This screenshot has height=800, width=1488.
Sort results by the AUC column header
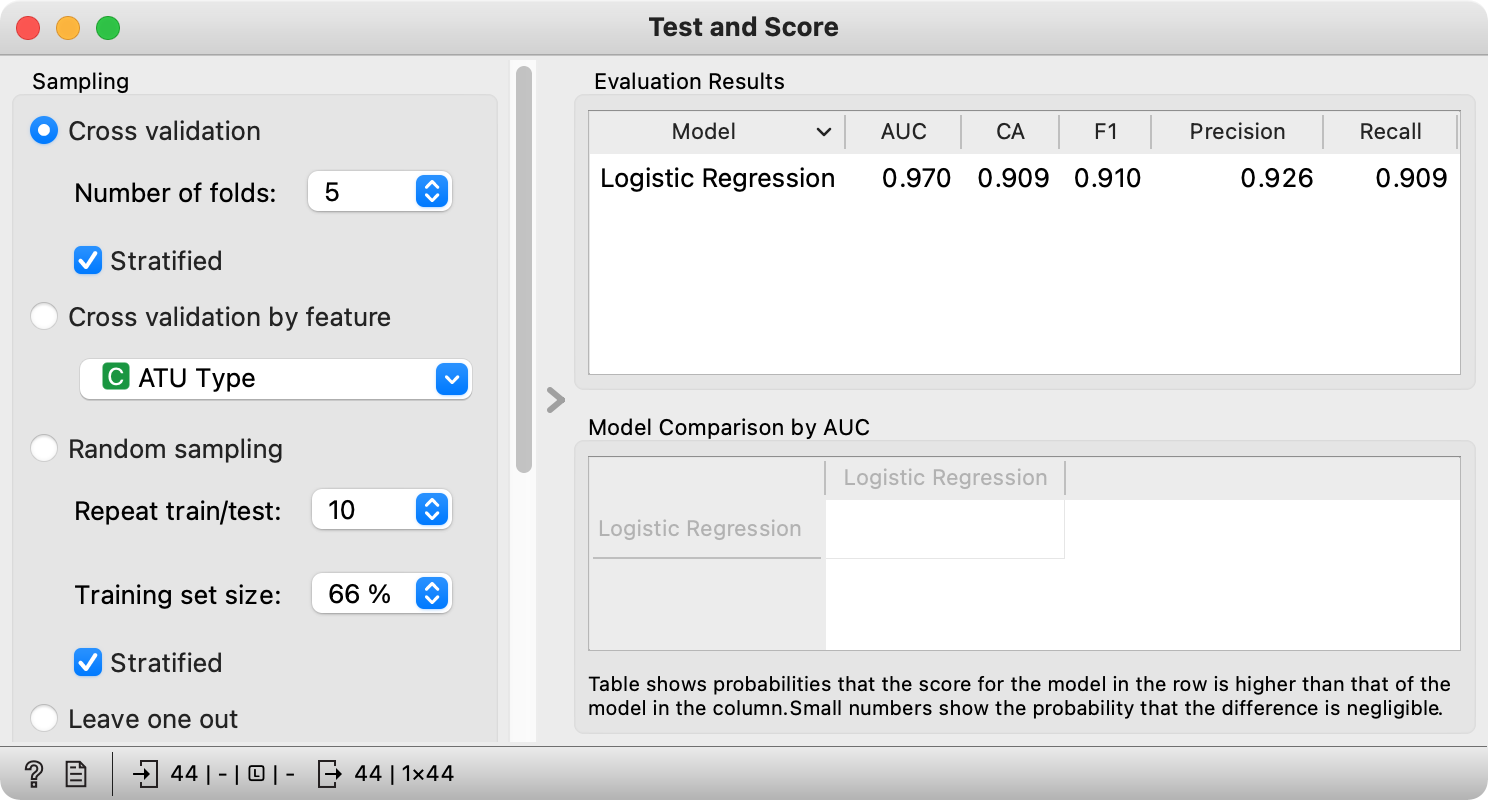904,132
